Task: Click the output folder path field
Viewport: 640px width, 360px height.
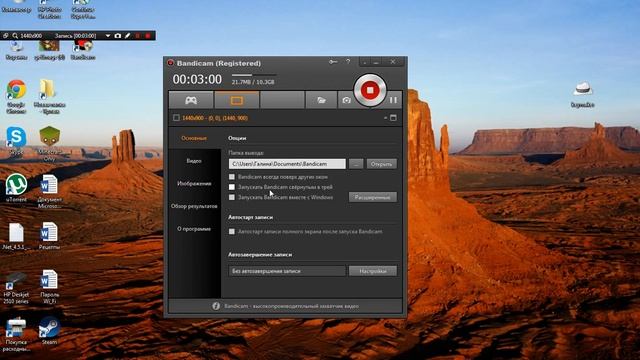Action: pyautogui.click(x=287, y=164)
